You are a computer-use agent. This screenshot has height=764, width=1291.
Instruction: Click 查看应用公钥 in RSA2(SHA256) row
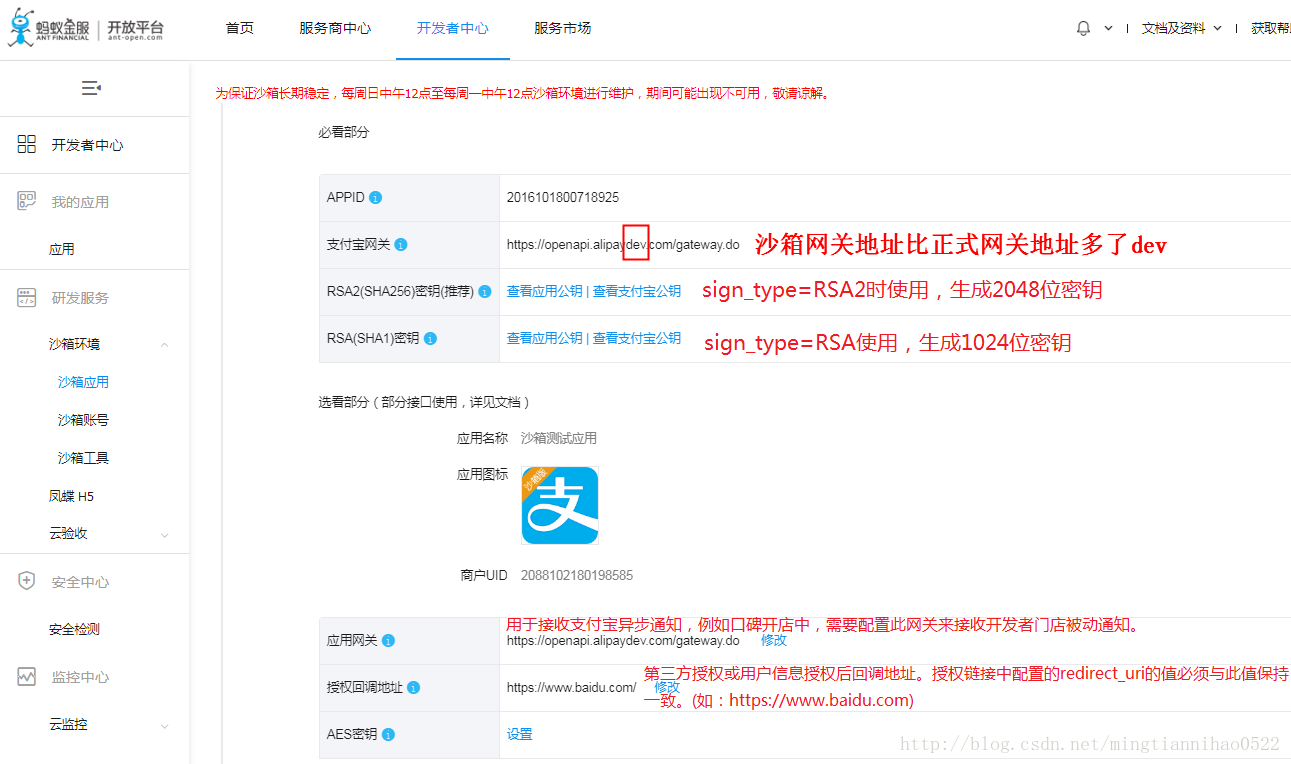(x=544, y=291)
